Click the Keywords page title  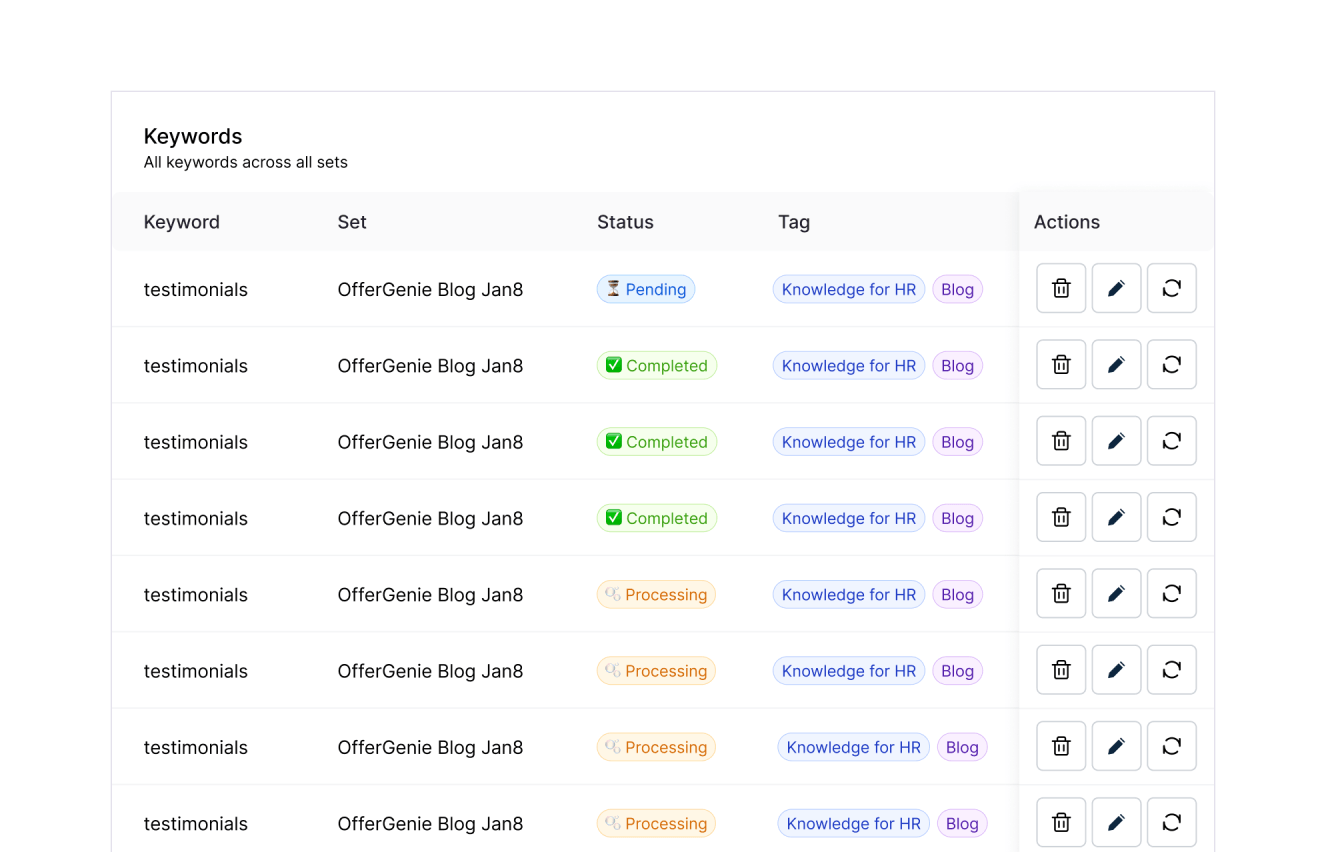[x=193, y=137]
